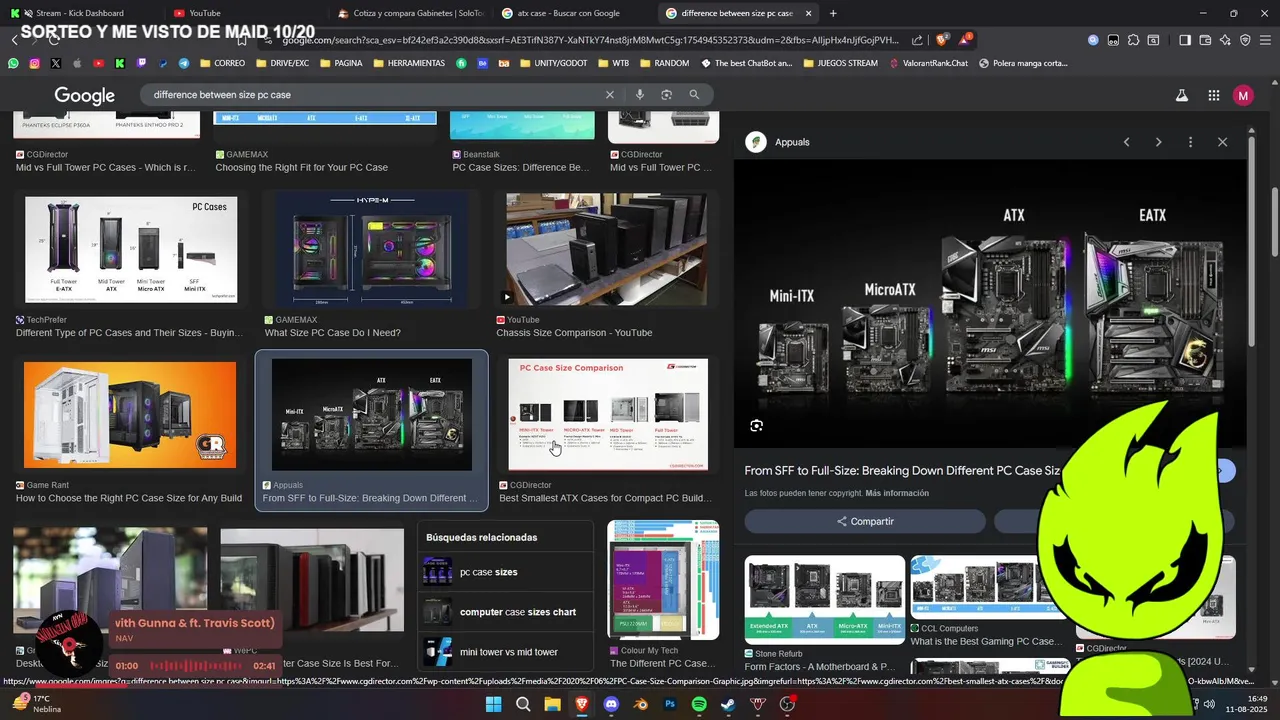This screenshot has height=720, width=1280.
Task: Submit search with magnifying glass icon
Action: 694,94
